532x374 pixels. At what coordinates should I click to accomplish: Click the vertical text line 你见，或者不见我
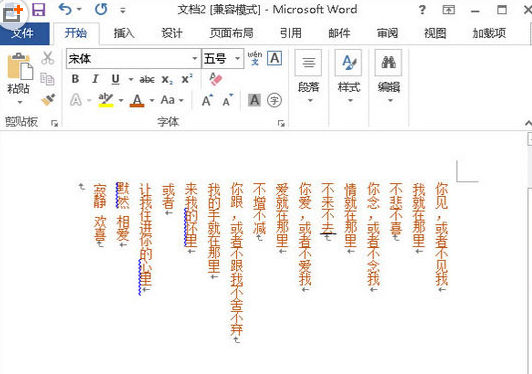coord(441,235)
